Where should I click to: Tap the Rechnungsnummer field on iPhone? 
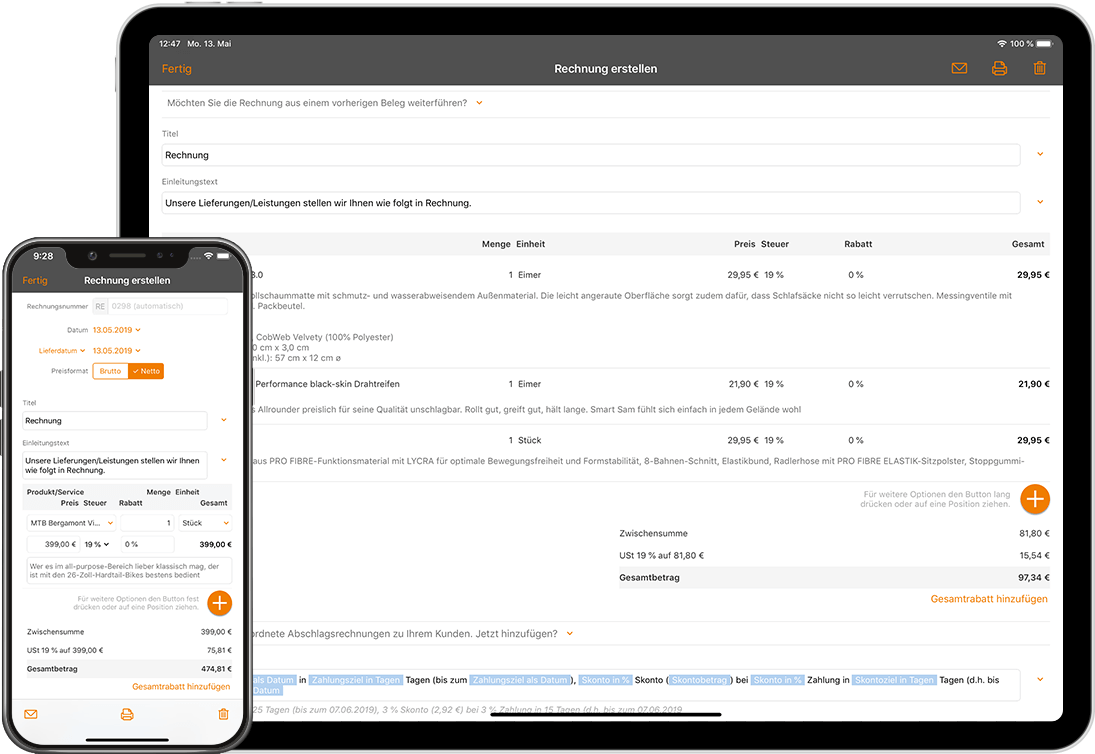(x=160, y=306)
